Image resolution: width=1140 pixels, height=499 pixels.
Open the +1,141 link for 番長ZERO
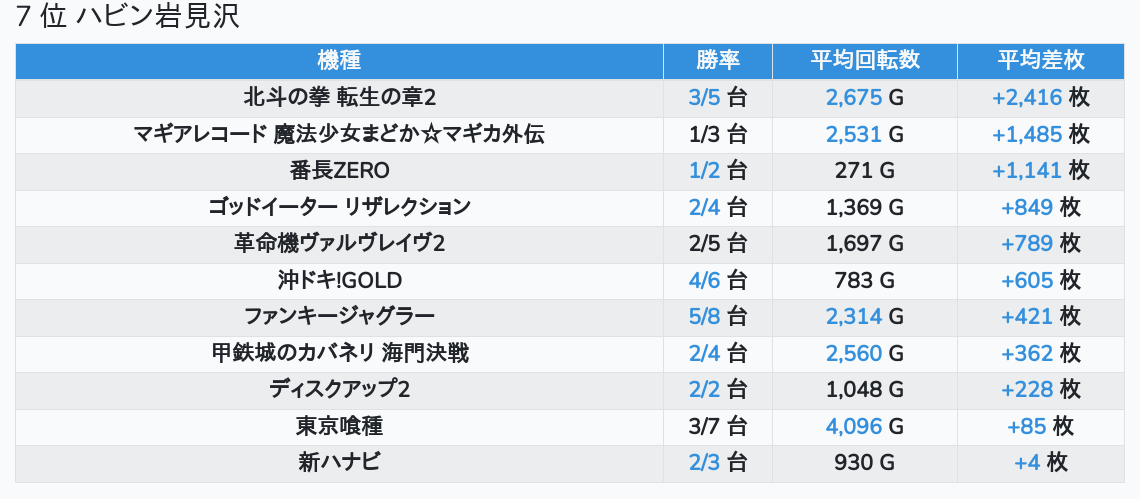tap(1027, 171)
